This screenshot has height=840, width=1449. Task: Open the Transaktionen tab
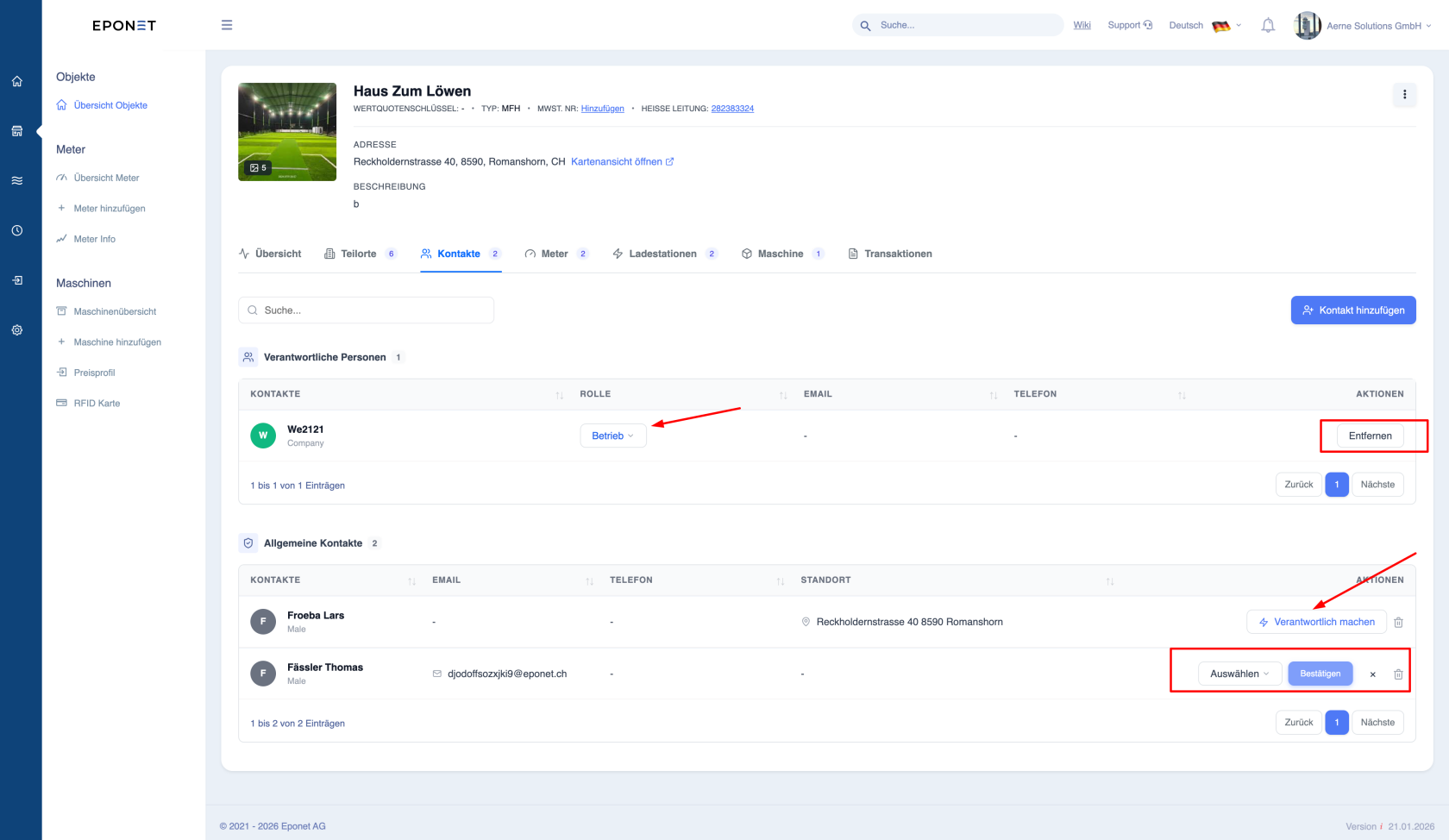[890, 254]
